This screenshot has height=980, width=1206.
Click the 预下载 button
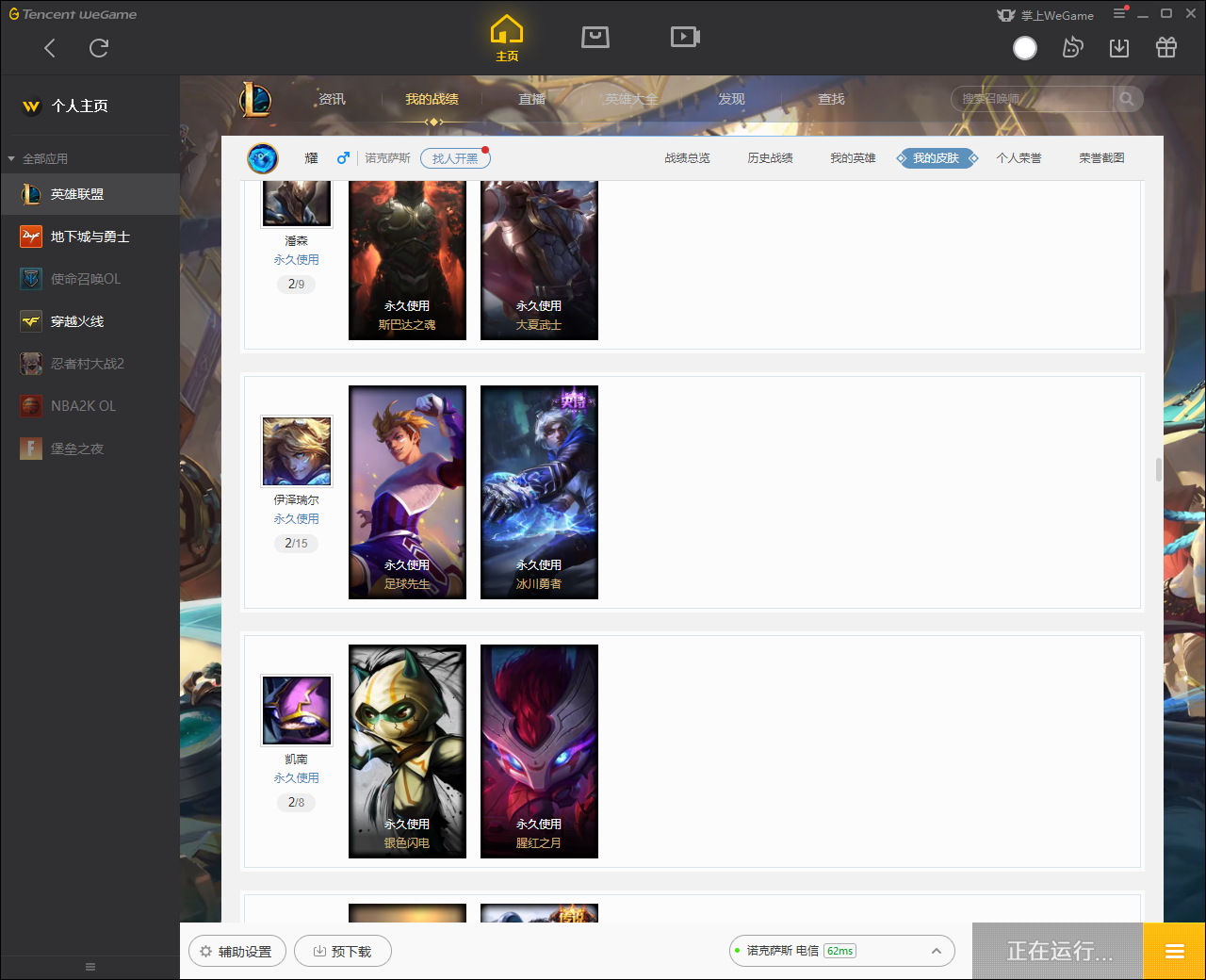click(343, 952)
